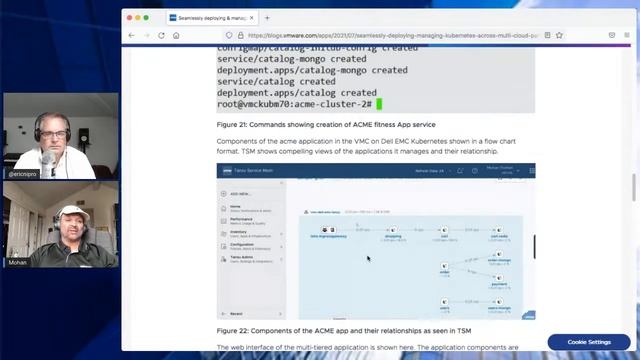
Task: Click the Figure 22 Tanzu Service Mesh screenshot
Action: pyautogui.click(x=376, y=241)
